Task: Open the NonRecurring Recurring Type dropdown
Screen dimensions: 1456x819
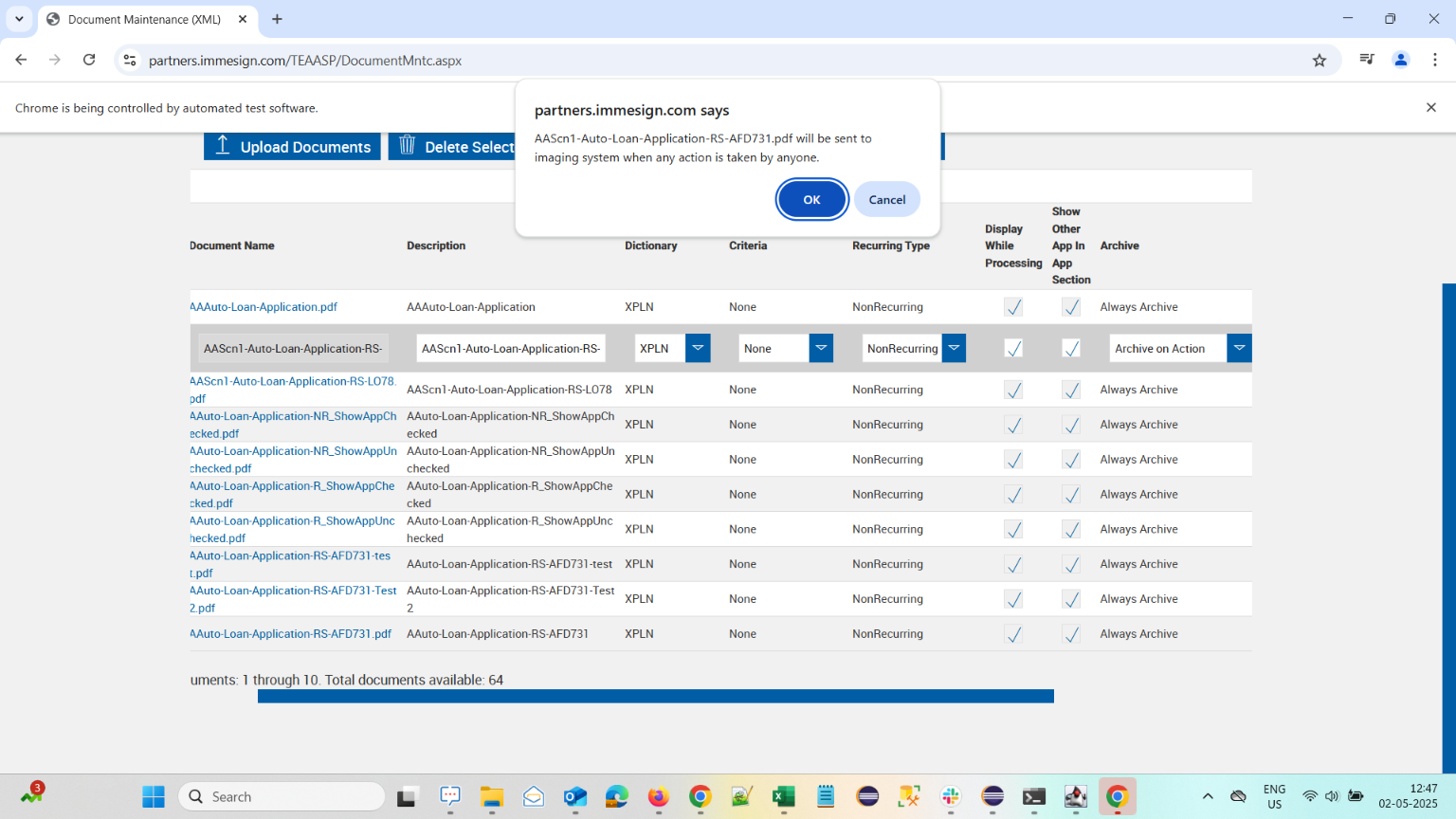Action: pyautogui.click(x=954, y=348)
